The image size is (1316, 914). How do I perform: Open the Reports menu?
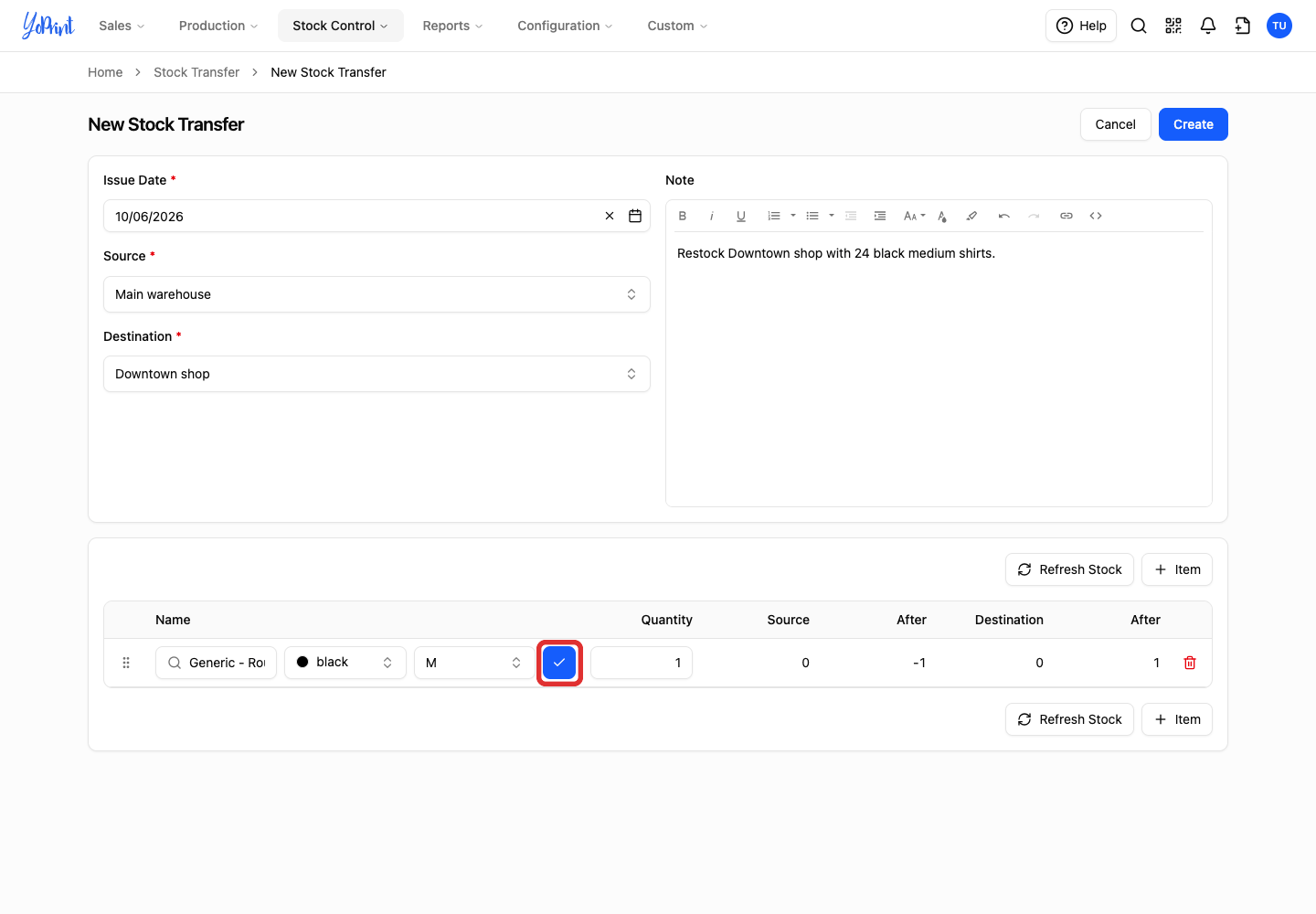point(452,26)
